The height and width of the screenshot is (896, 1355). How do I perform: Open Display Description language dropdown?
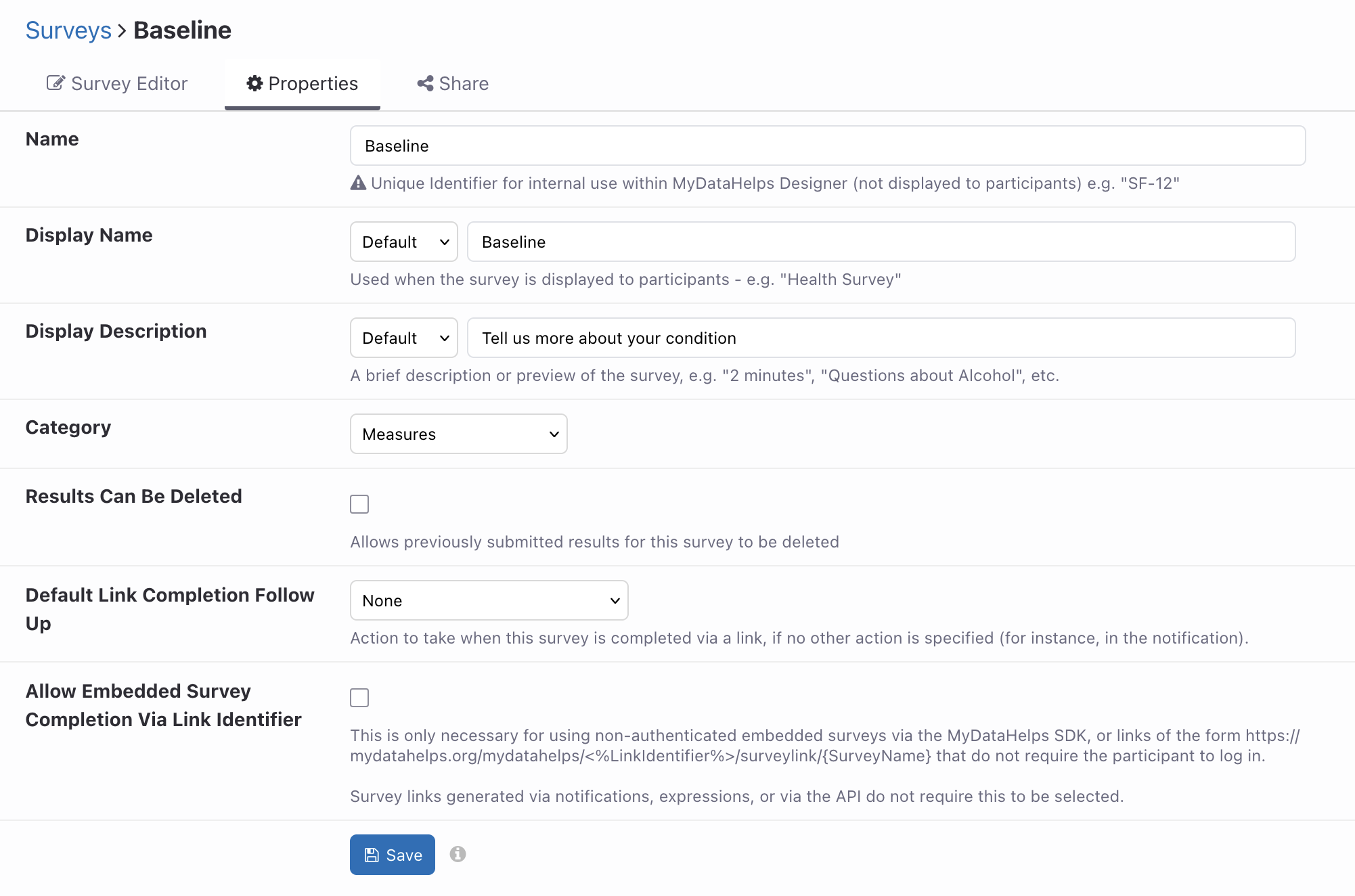pos(404,338)
